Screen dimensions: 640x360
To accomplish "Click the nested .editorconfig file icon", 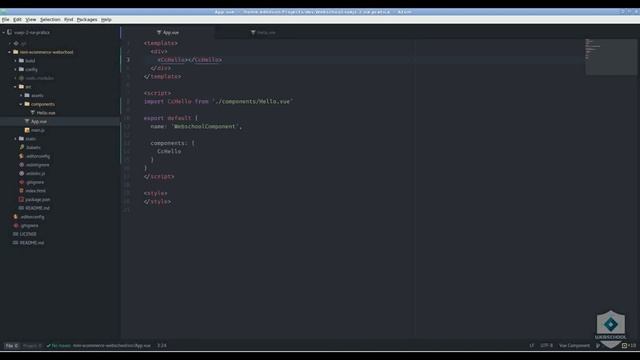I will click(x=22, y=156).
